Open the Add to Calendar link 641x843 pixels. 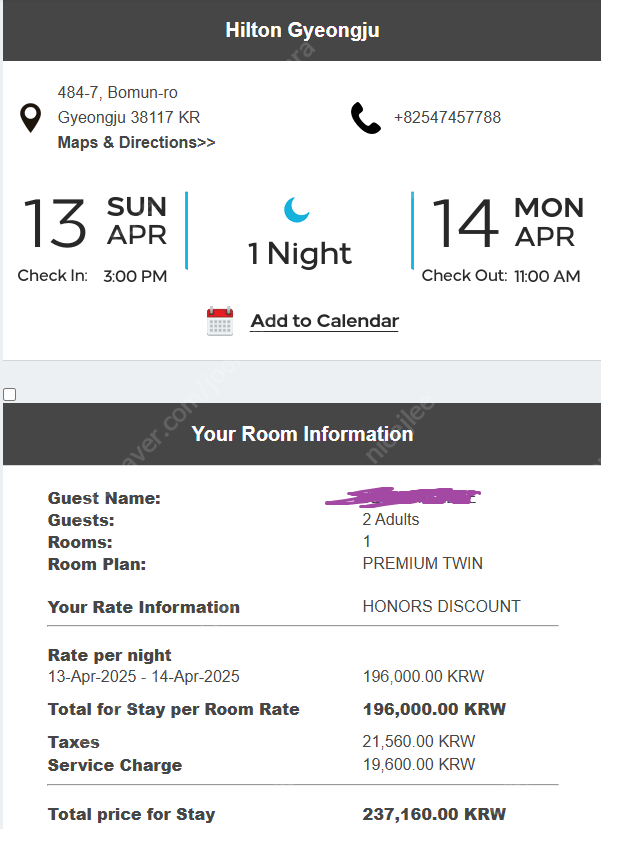click(324, 321)
